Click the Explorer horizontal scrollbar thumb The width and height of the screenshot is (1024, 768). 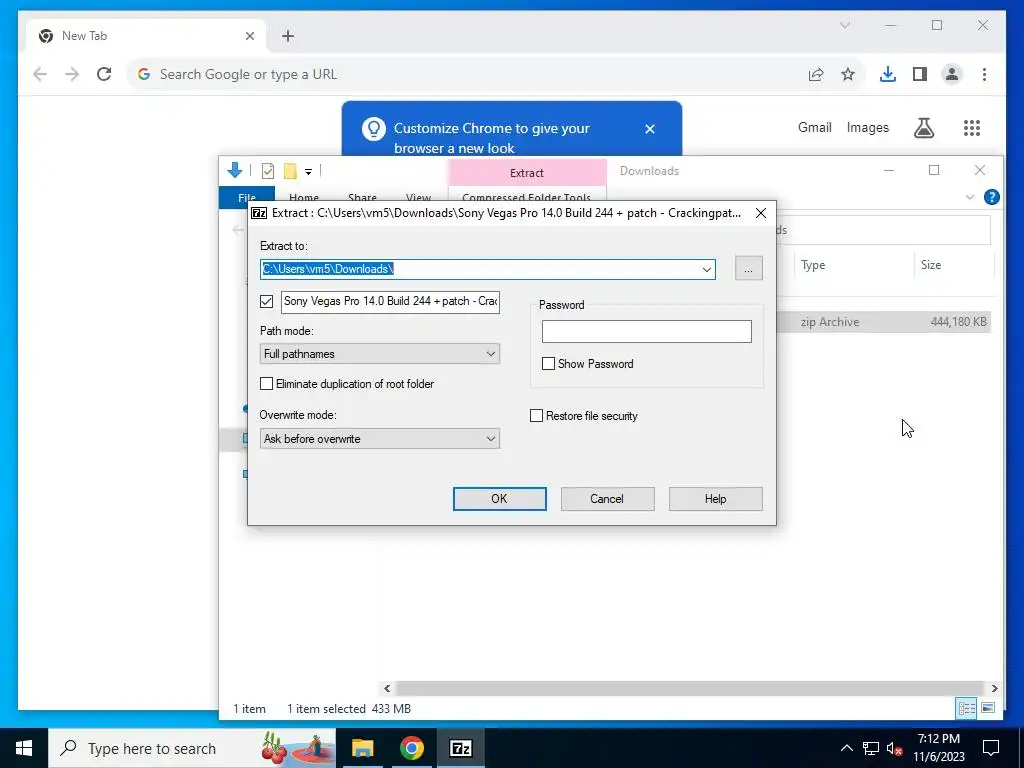[x=689, y=688]
